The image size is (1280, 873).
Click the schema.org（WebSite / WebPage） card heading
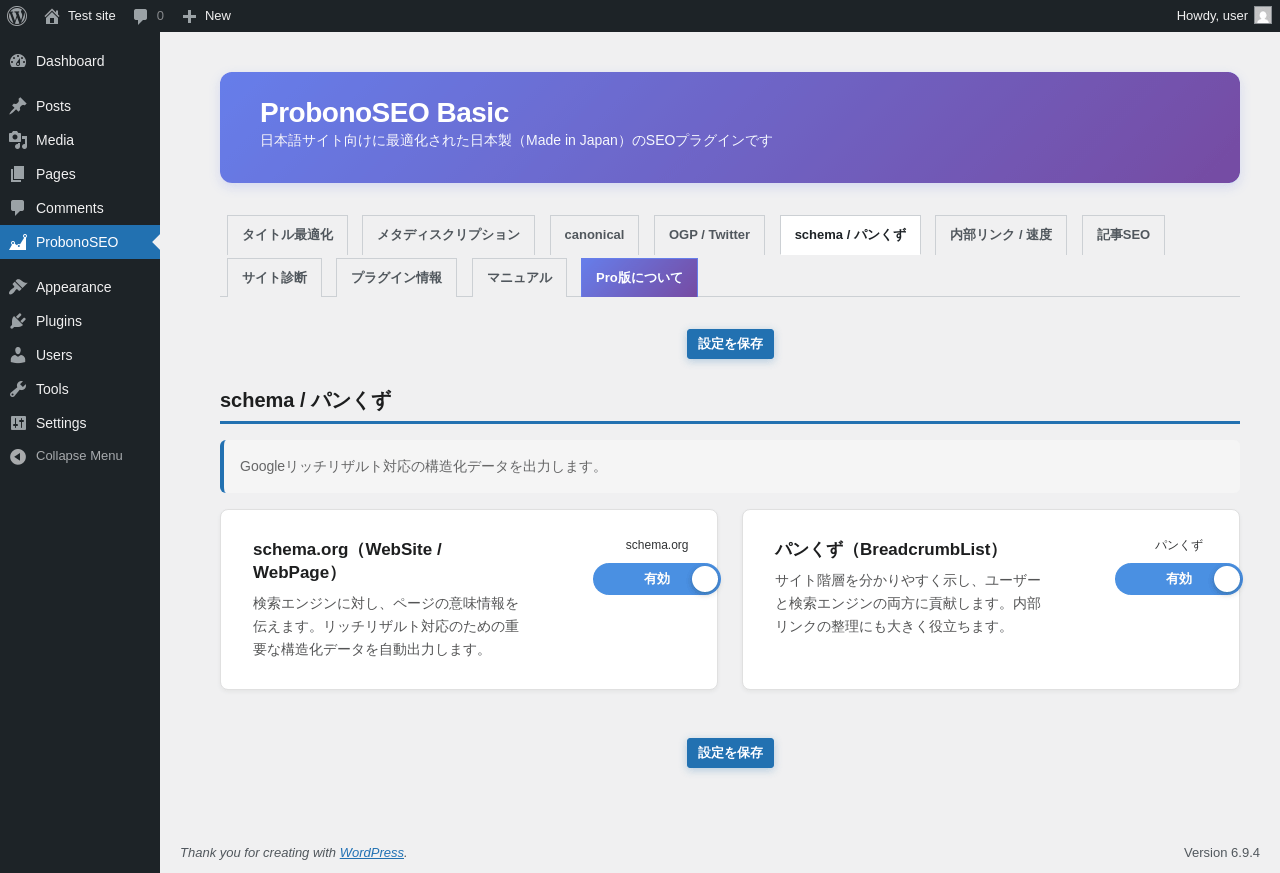pyautogui.click(x=347, y=561)
